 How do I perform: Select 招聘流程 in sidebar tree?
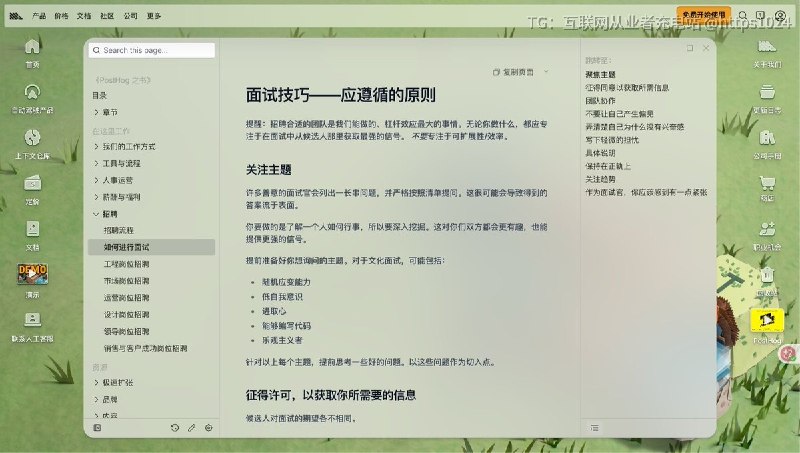(x=119, y=231)
